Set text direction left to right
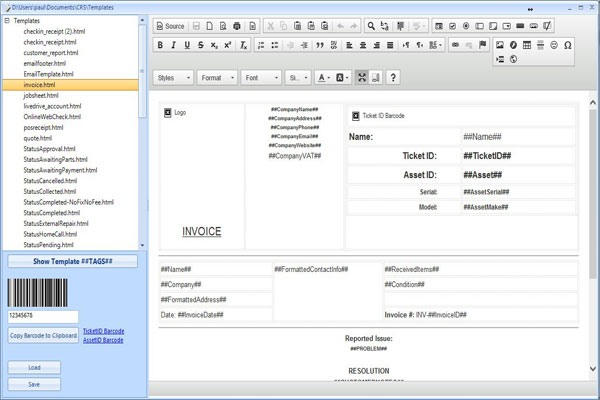This screenshot has width=600, height=400. click(x=406, y=45)
